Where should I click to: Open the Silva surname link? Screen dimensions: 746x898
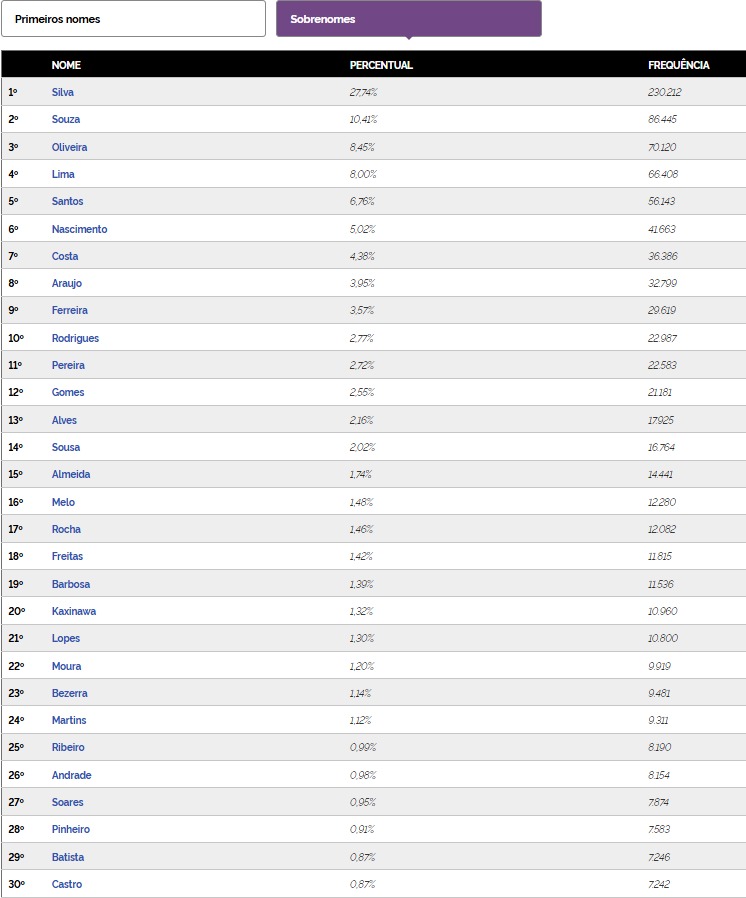(x=63, y=92)
